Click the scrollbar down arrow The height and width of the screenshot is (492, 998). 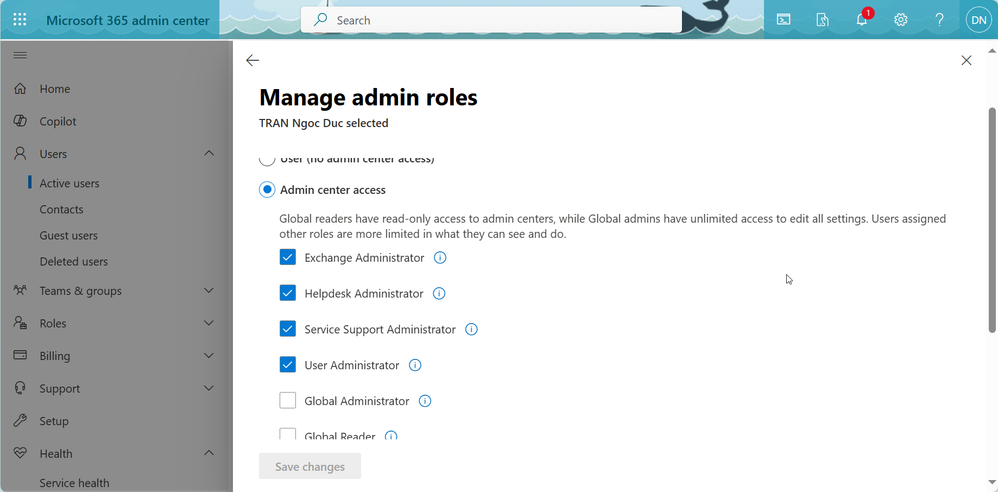click(992, 482)
